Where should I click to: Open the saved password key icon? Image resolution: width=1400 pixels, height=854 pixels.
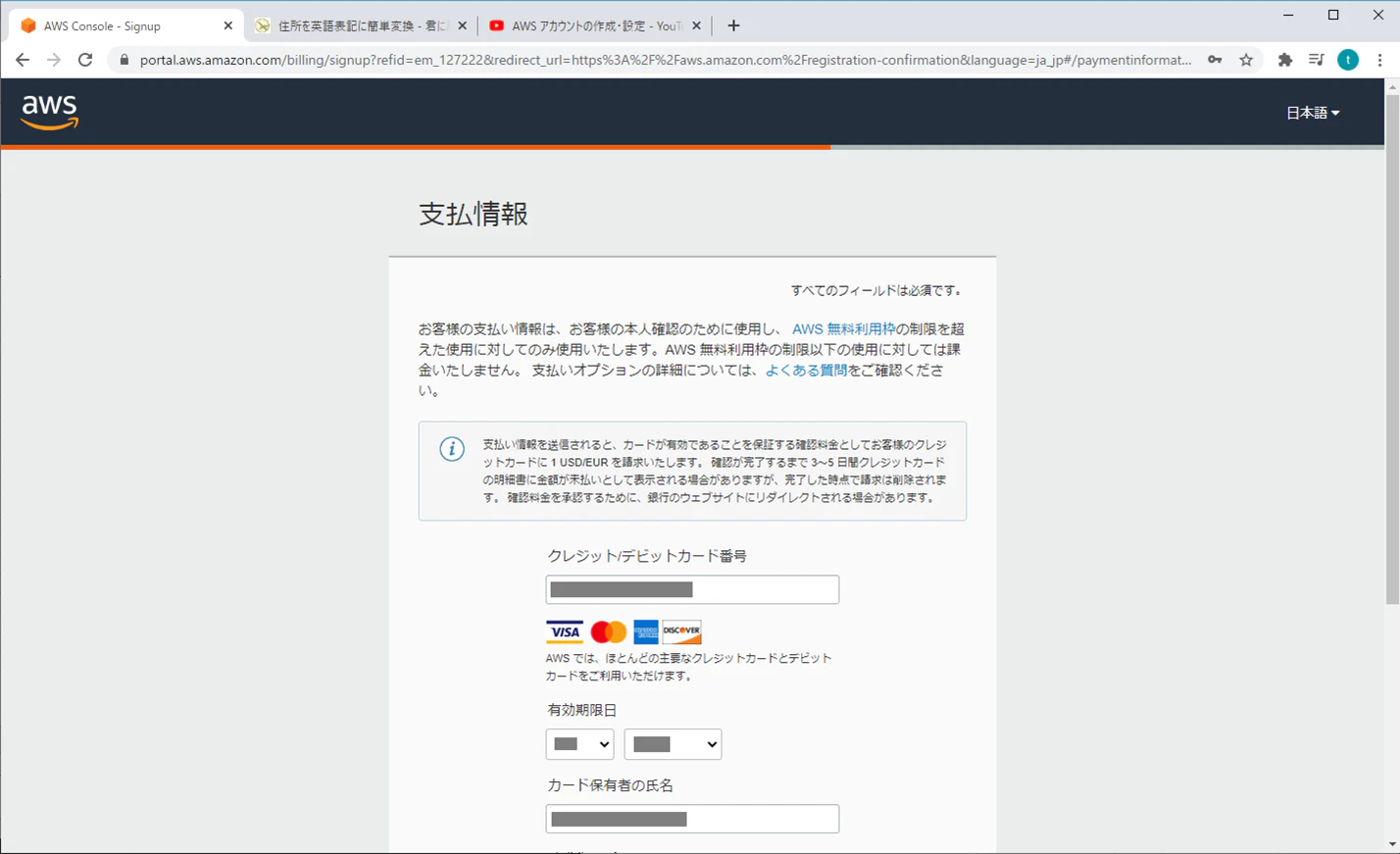coord(1215,60)
